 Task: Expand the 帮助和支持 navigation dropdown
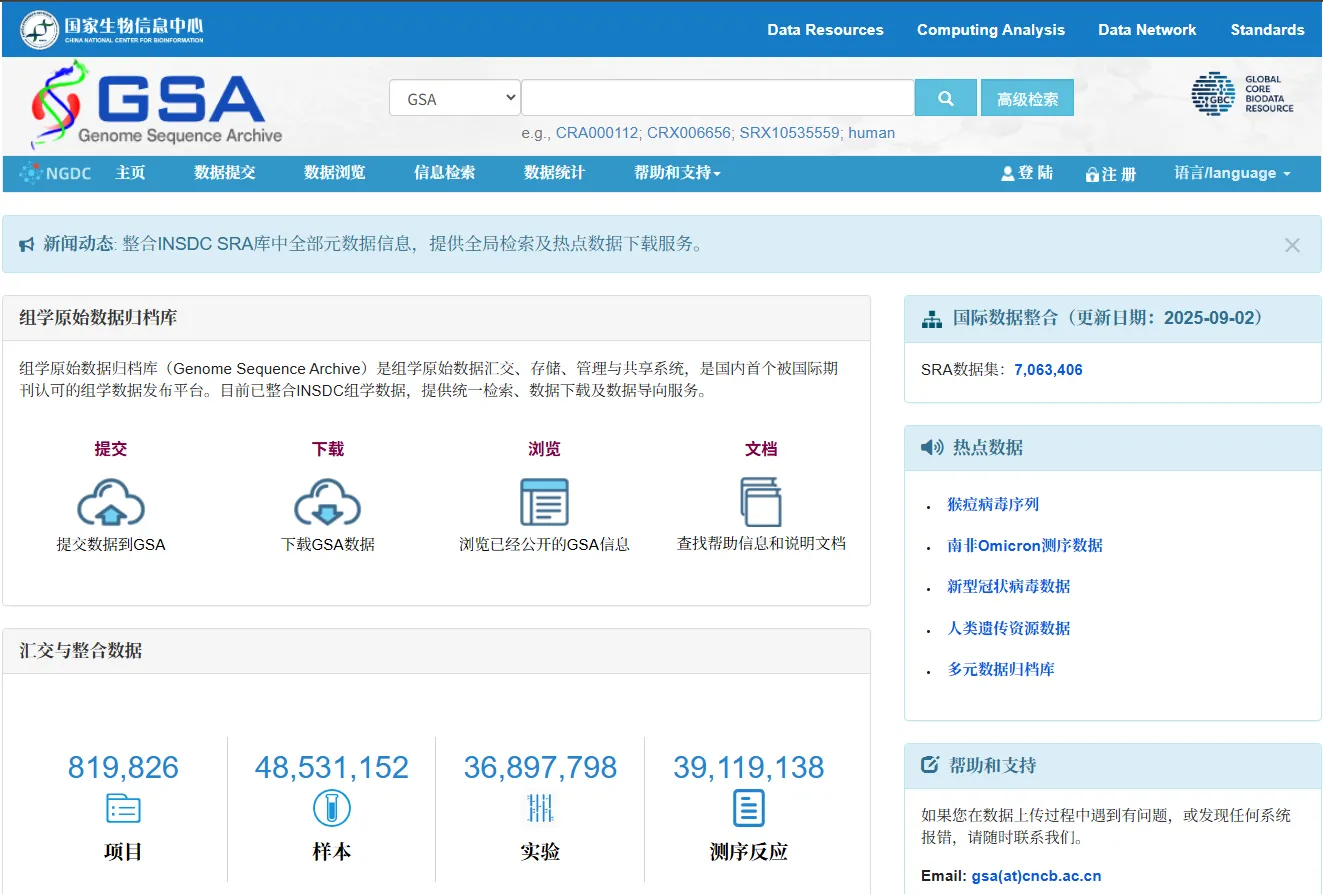677,173
